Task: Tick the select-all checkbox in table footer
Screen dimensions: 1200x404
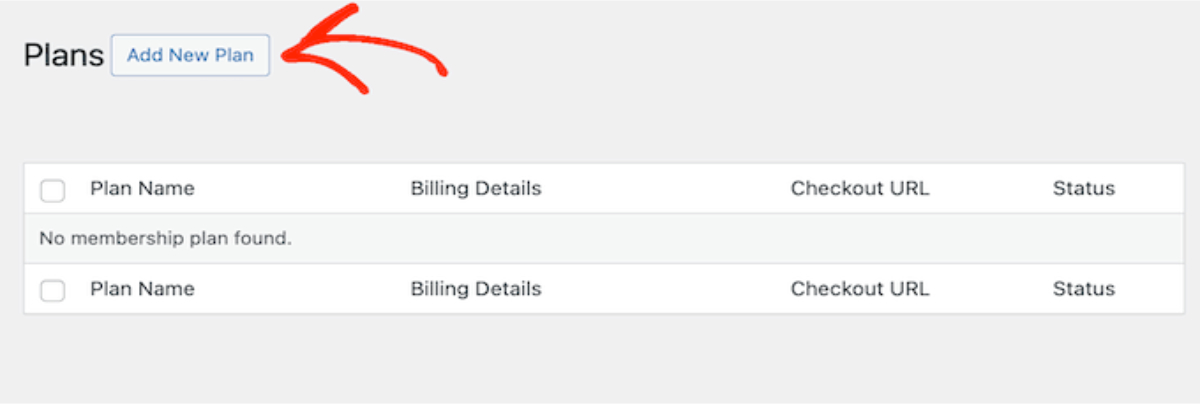Action: coord(53,291)
